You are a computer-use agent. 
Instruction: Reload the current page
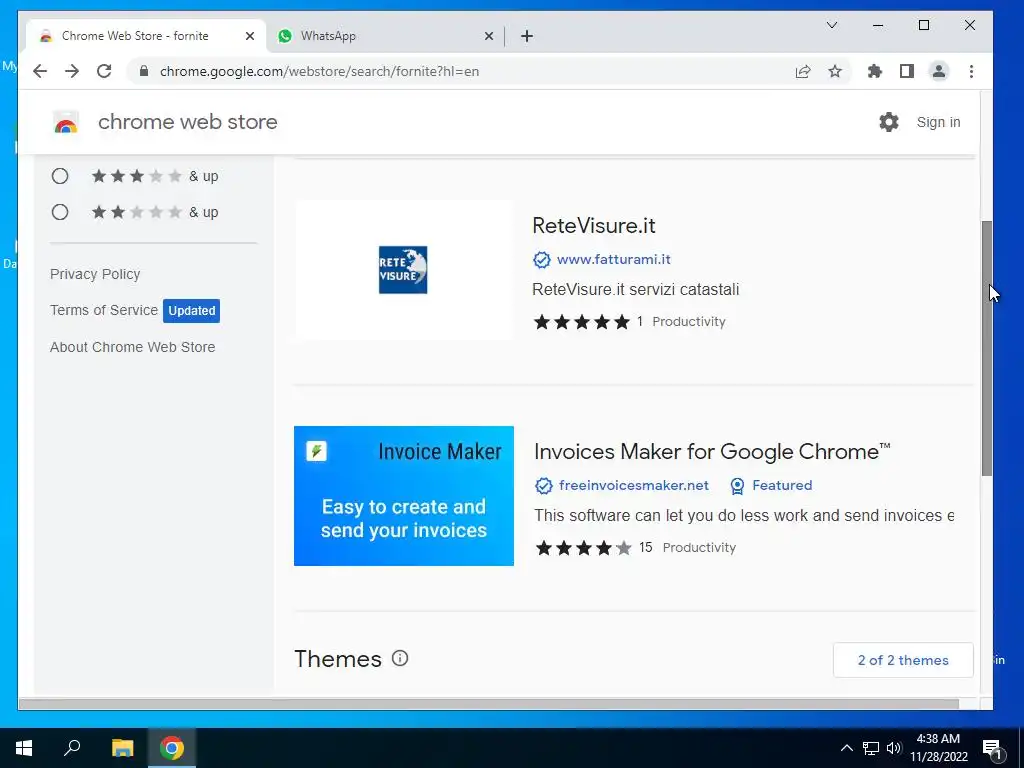(104, 71)
